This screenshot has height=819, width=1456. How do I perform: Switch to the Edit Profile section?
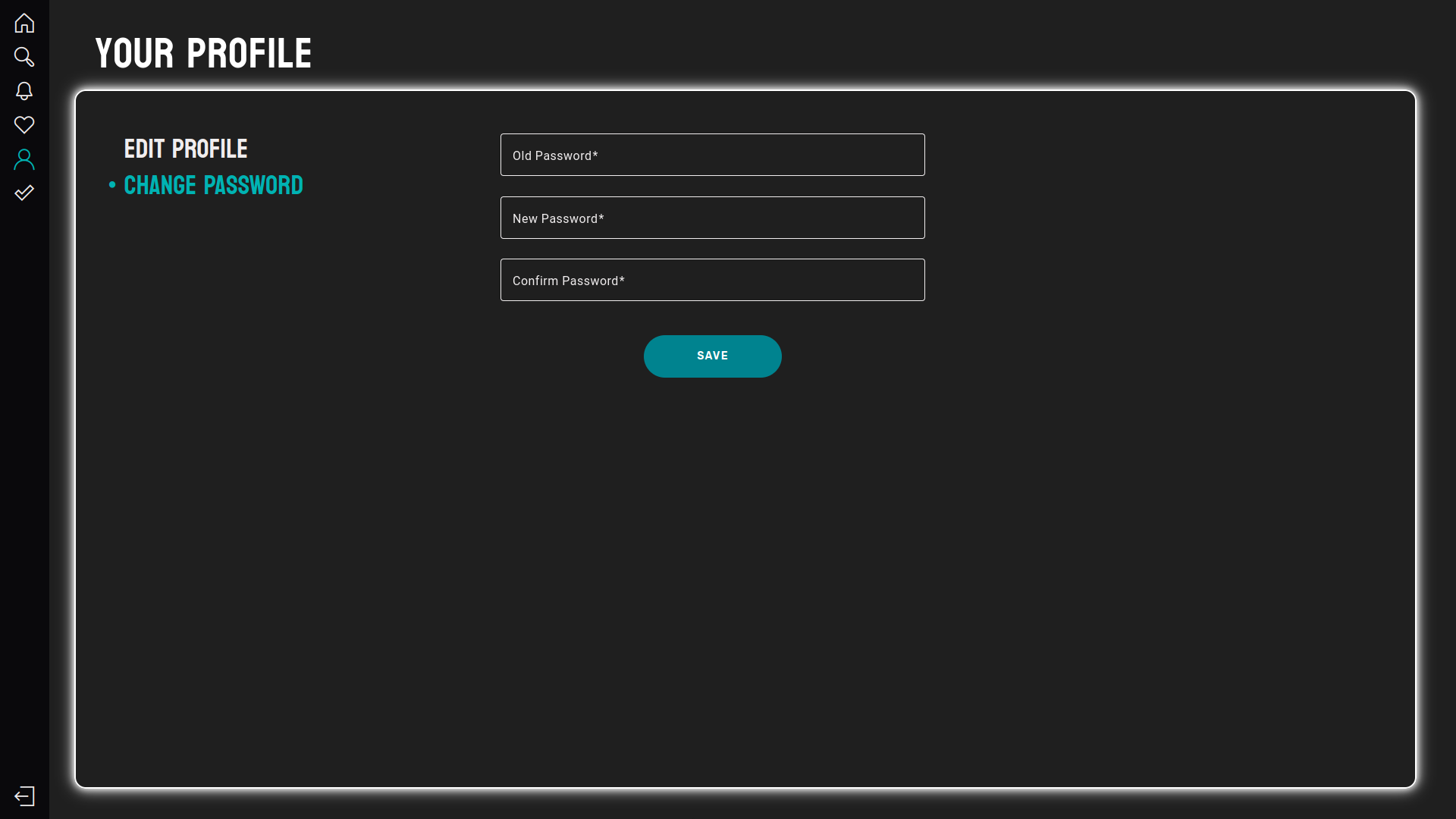click(x=186, y=149)
